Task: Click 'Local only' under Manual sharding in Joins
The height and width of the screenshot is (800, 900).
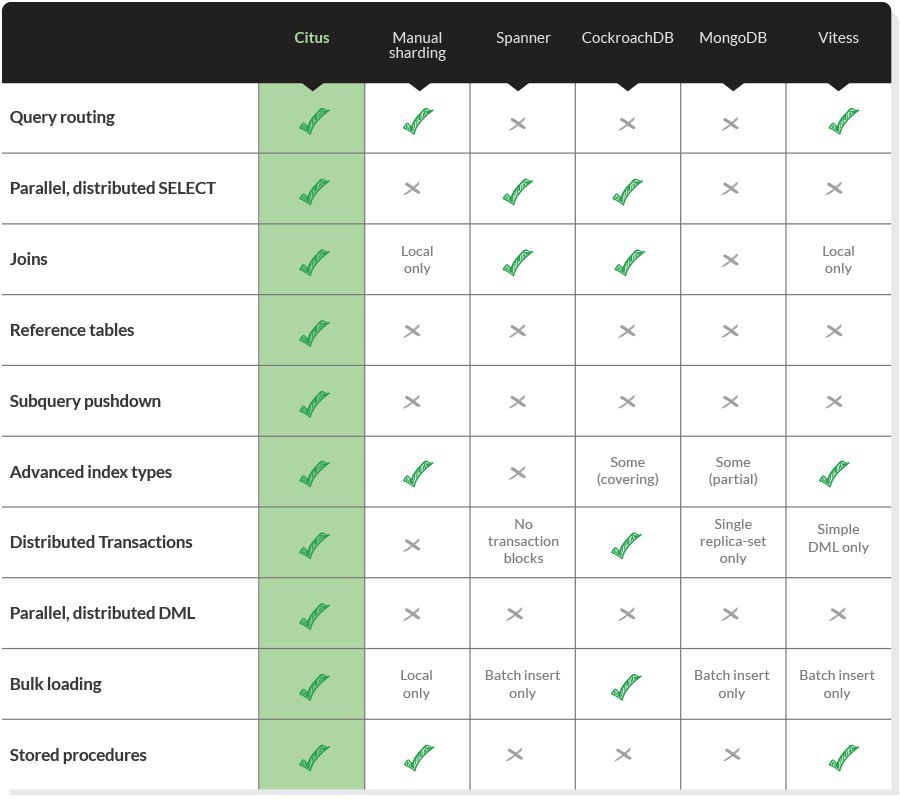Action: click(x=417, y=260)
